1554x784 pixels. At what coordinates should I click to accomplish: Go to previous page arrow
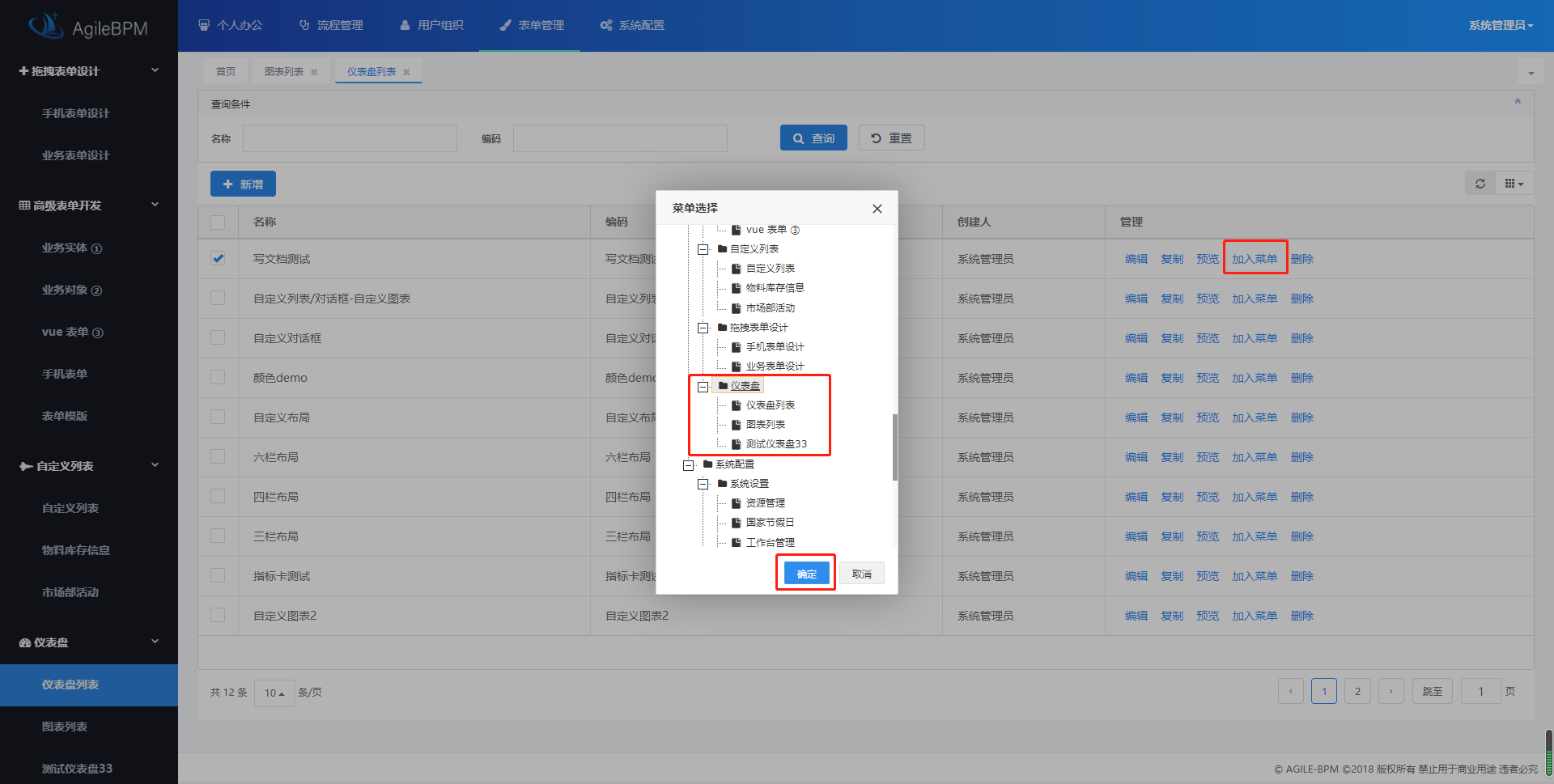1291,692
